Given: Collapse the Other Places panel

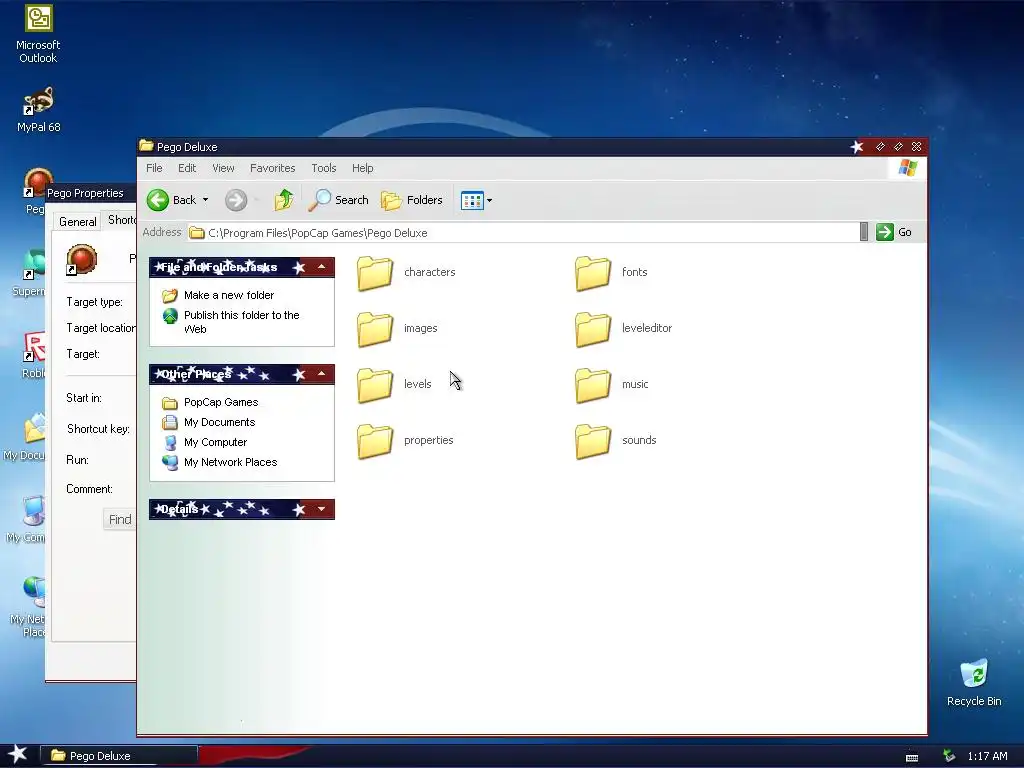Looking at the screenshot, I should pos(321,374).
